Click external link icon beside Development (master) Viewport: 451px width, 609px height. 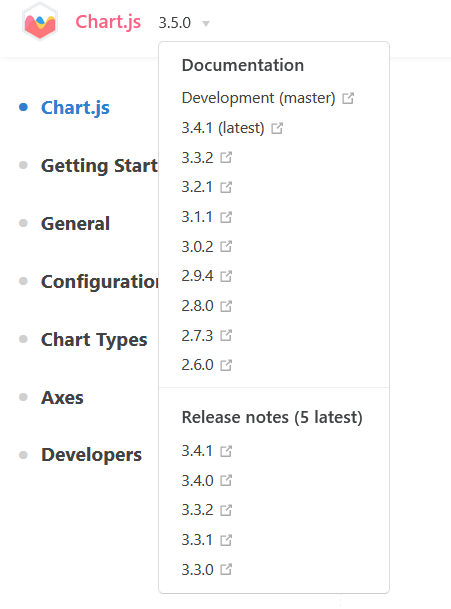348,98
